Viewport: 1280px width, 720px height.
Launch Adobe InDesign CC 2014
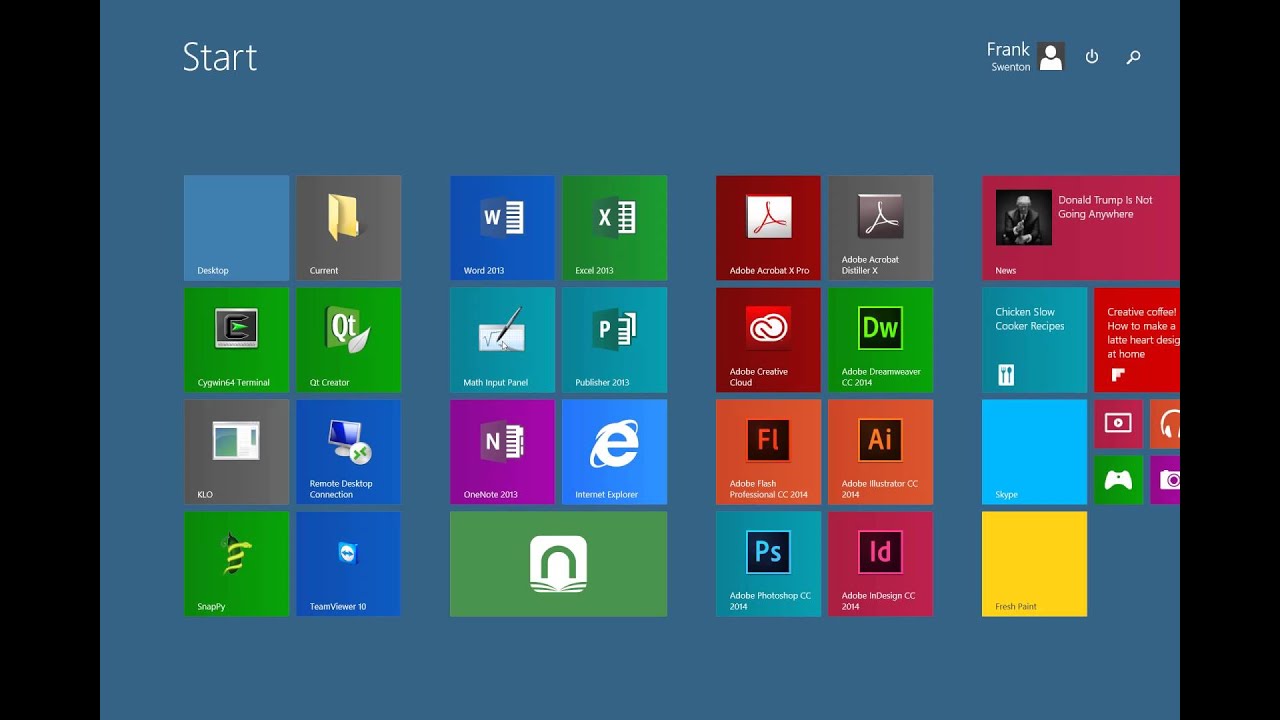[x=880, y=564]
